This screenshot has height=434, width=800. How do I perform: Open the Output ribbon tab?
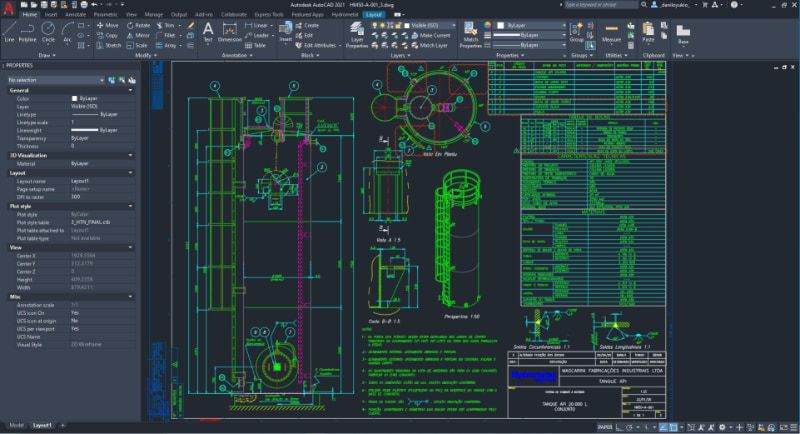pyautogui.click(x=179, y=15)
